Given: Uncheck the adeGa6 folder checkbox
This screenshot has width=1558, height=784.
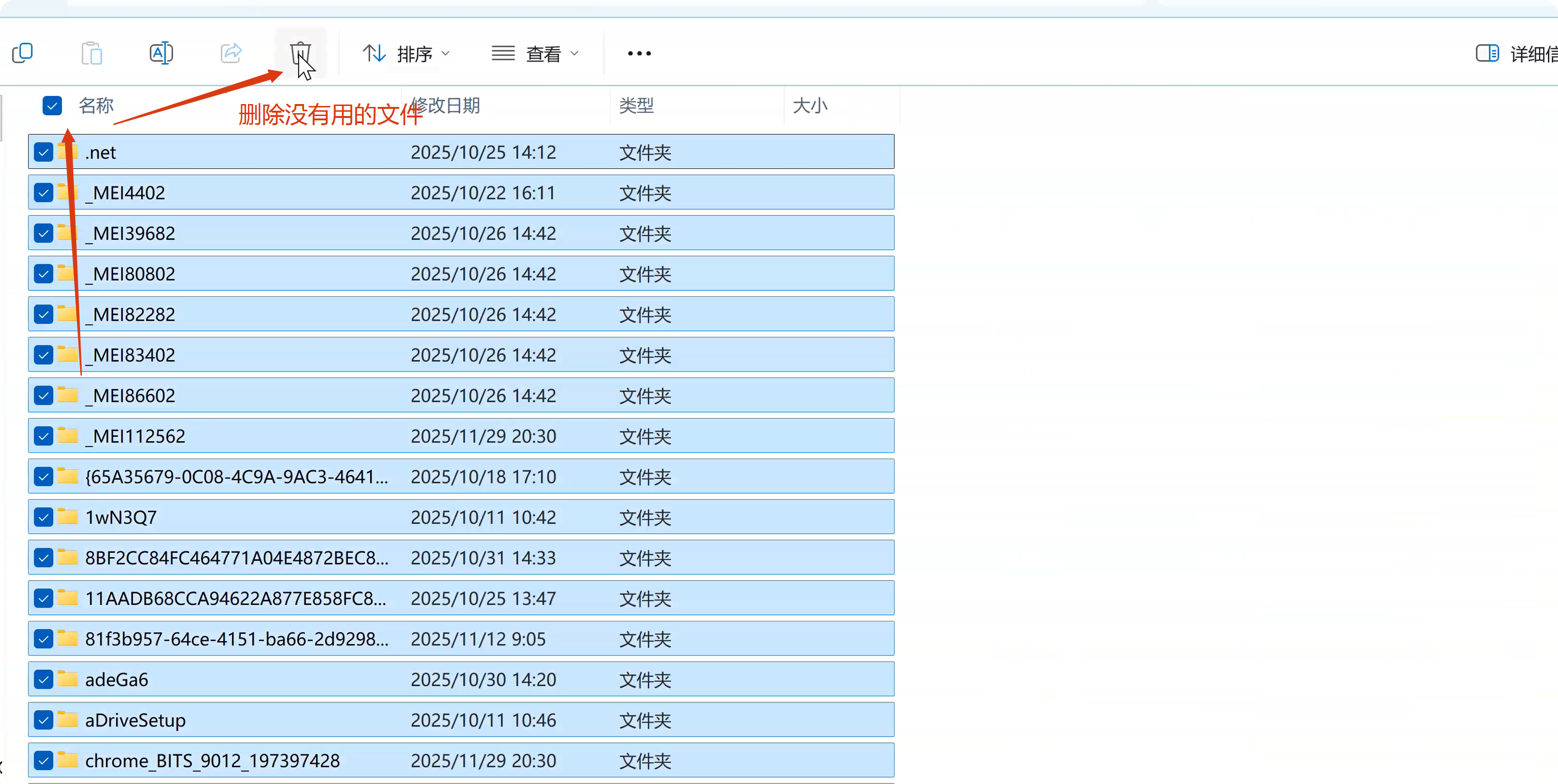Looking at the screenshot, I should pos(44,679).
